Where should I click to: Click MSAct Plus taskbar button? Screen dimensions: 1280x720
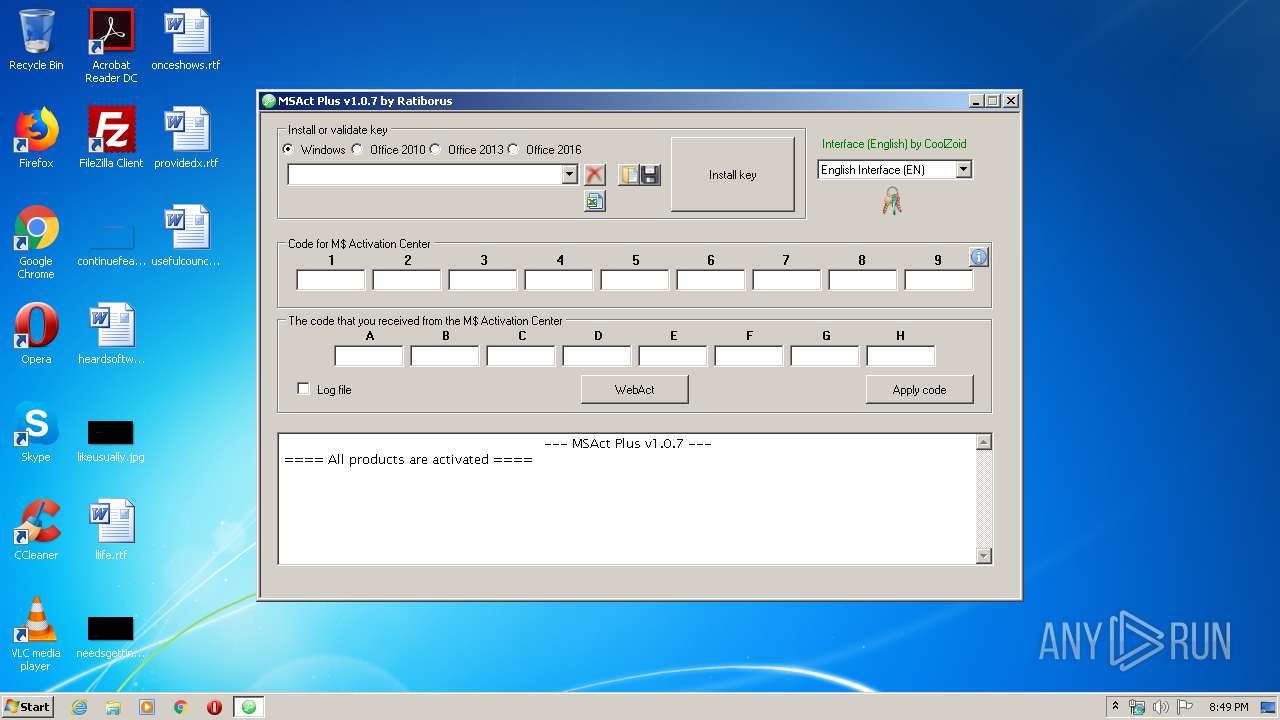[249, 707]
